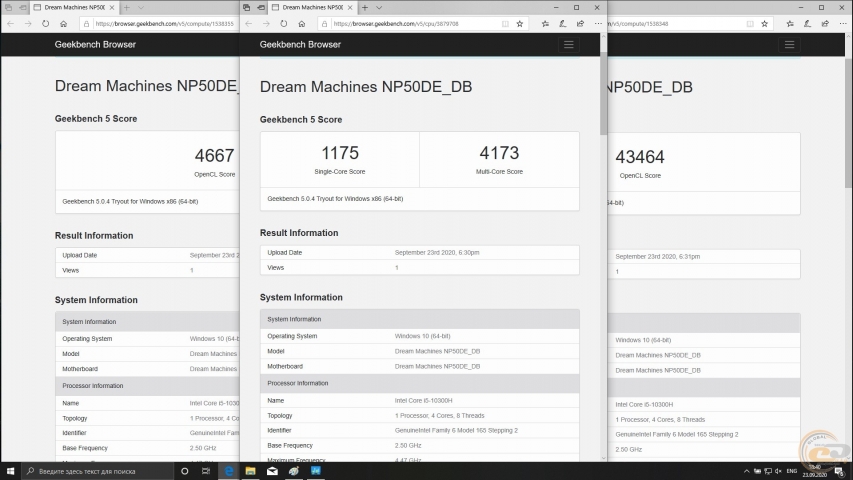Open Favorites hub in right Edge window
The width and height of the screenshot is (853, 480).
coord(790,24)
